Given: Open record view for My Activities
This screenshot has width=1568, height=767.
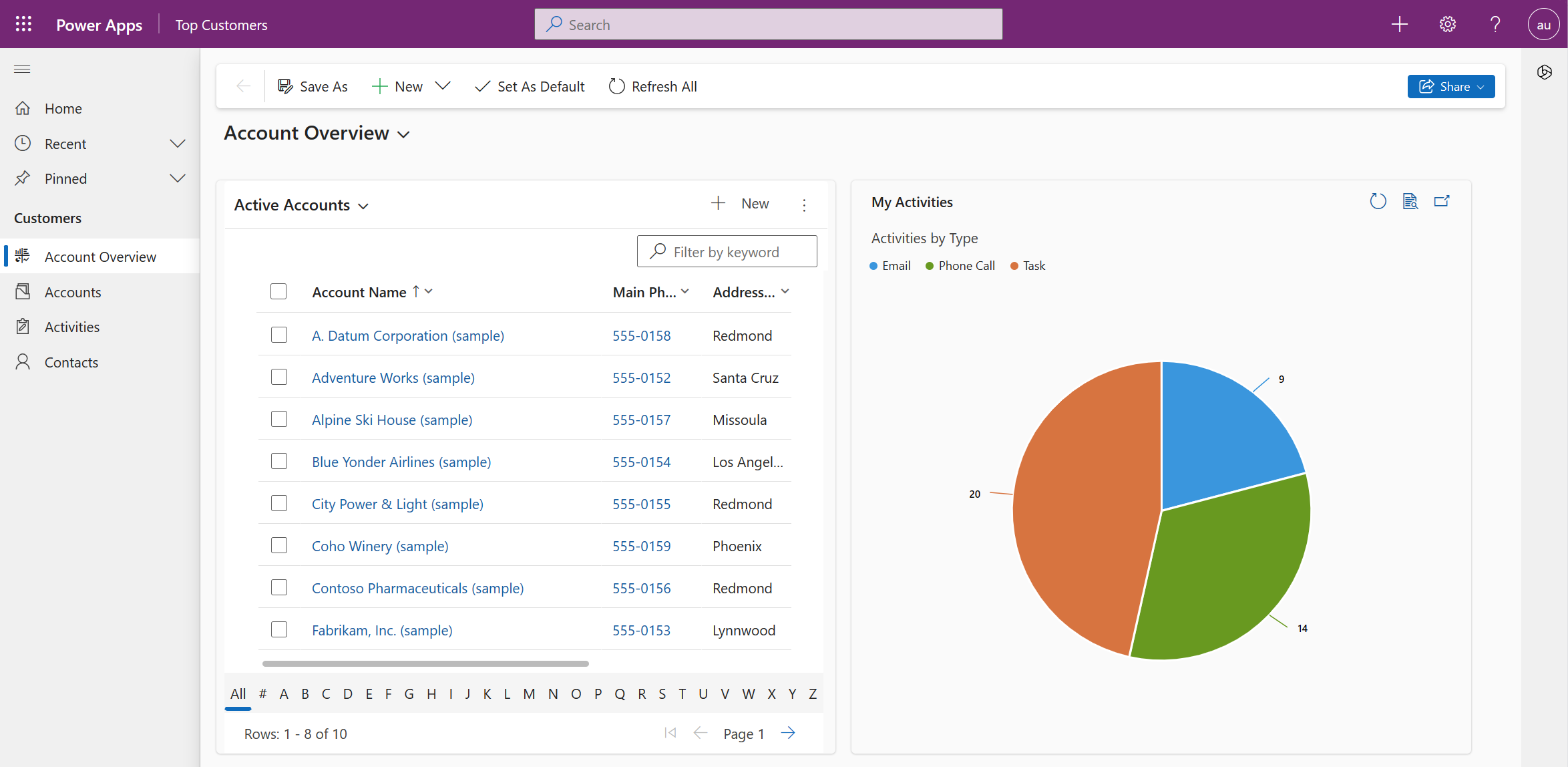Looking at the screenshot, I should [x=1410, y=200].
